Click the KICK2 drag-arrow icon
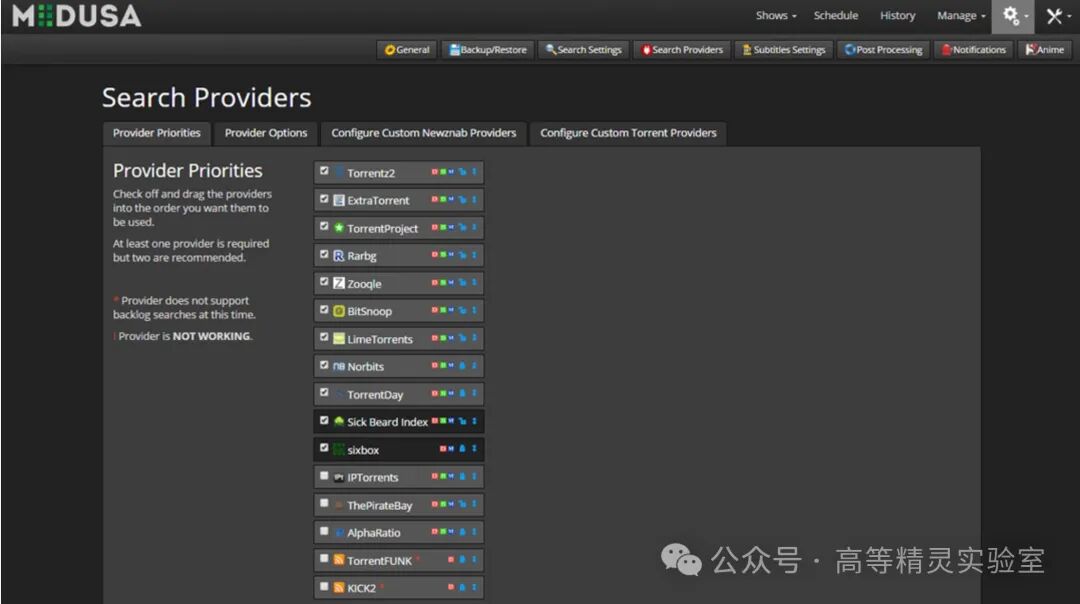Image resolution: width=1080 pixels, height=604 pixels. (x=474, y=587)
